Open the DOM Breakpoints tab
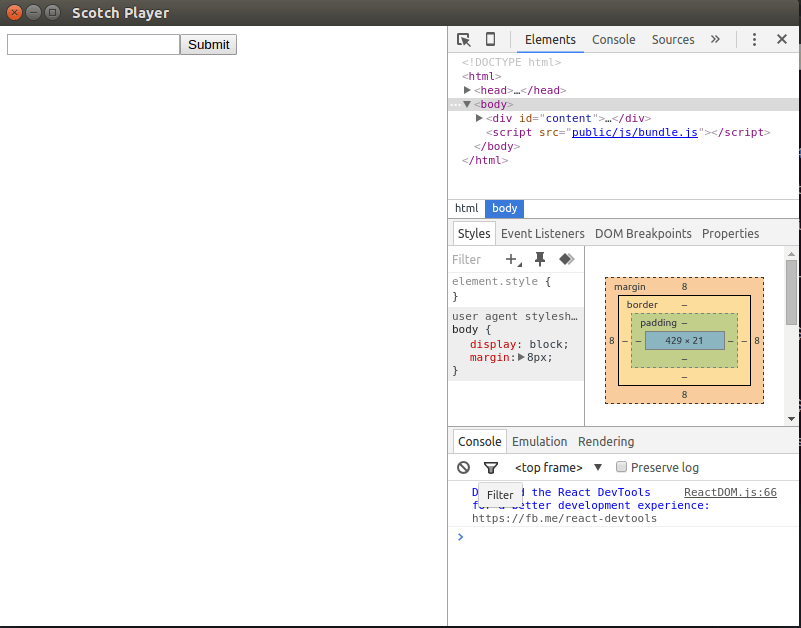This screenshot has height=628, width=801. tap(643, 234)
